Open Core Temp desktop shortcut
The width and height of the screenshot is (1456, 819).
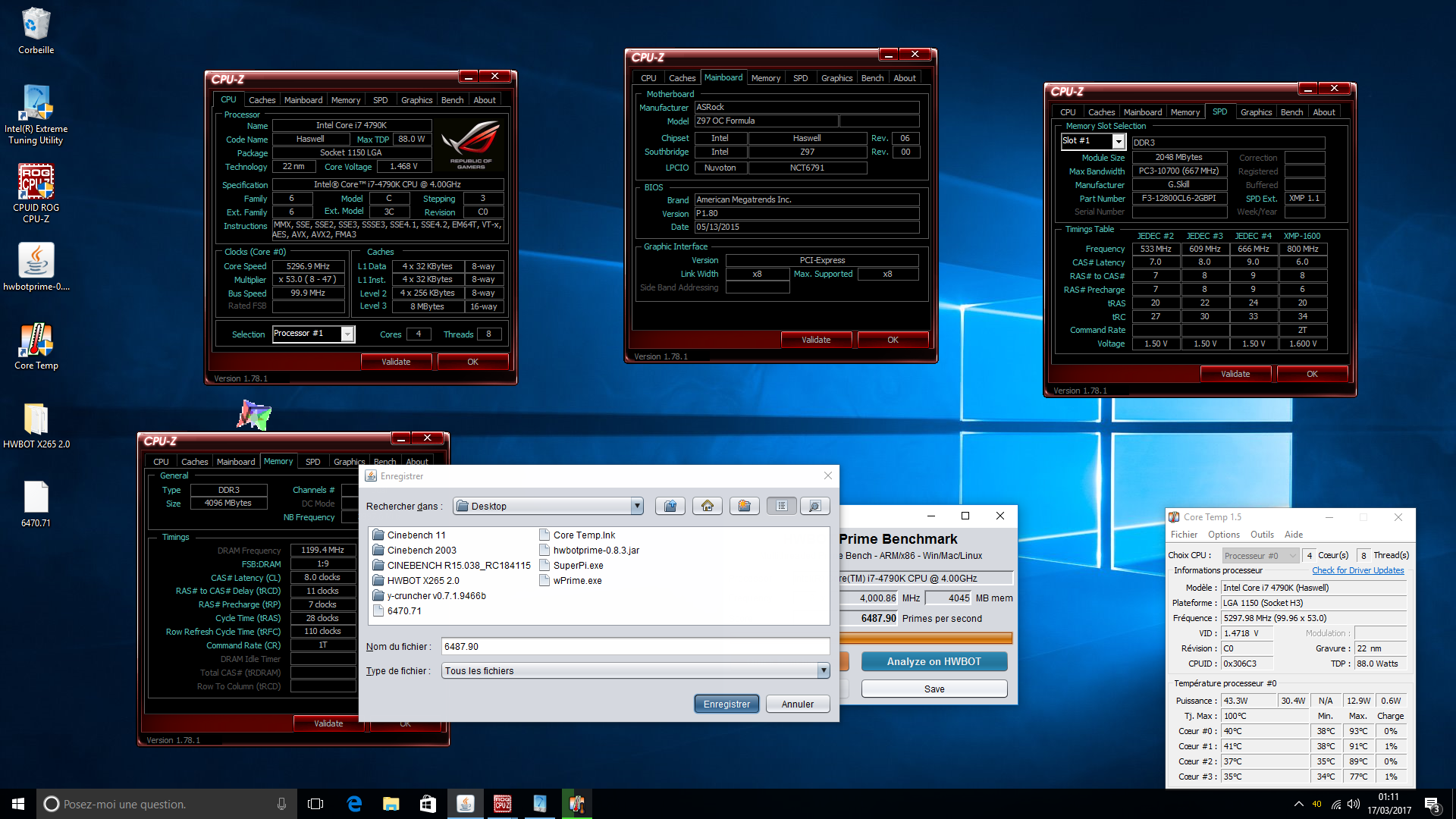pos(36,347)
